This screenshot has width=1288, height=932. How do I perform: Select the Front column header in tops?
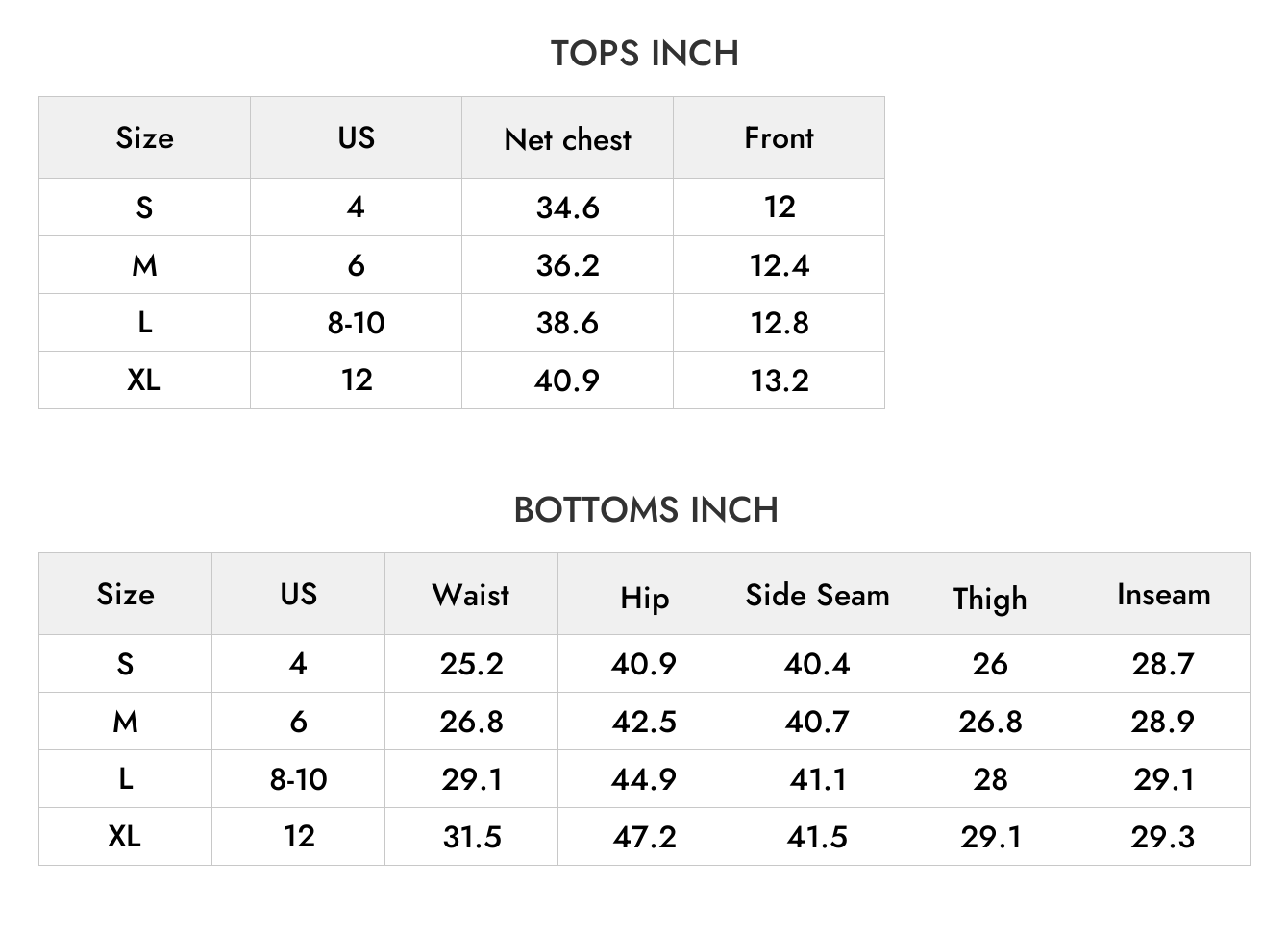tap(779, 137)
